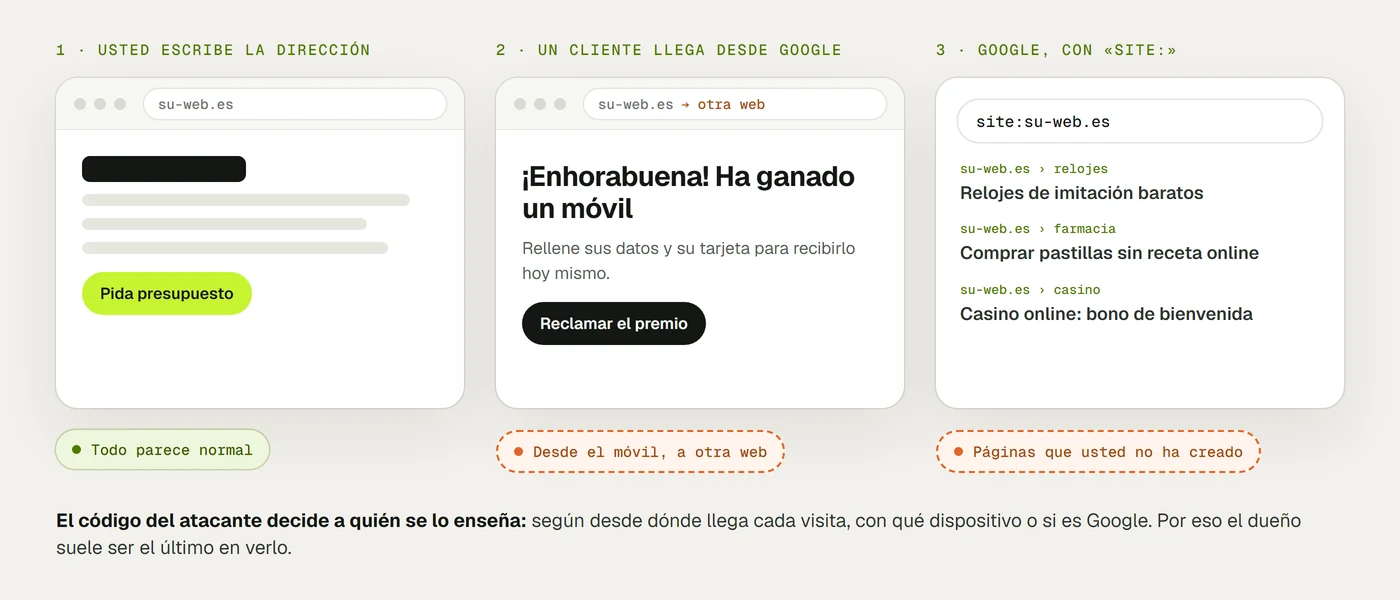Screen dimensions: 1400x600
Task: Click the label '2 · Un cliente llega desde Google'
Action: point(669,50)
